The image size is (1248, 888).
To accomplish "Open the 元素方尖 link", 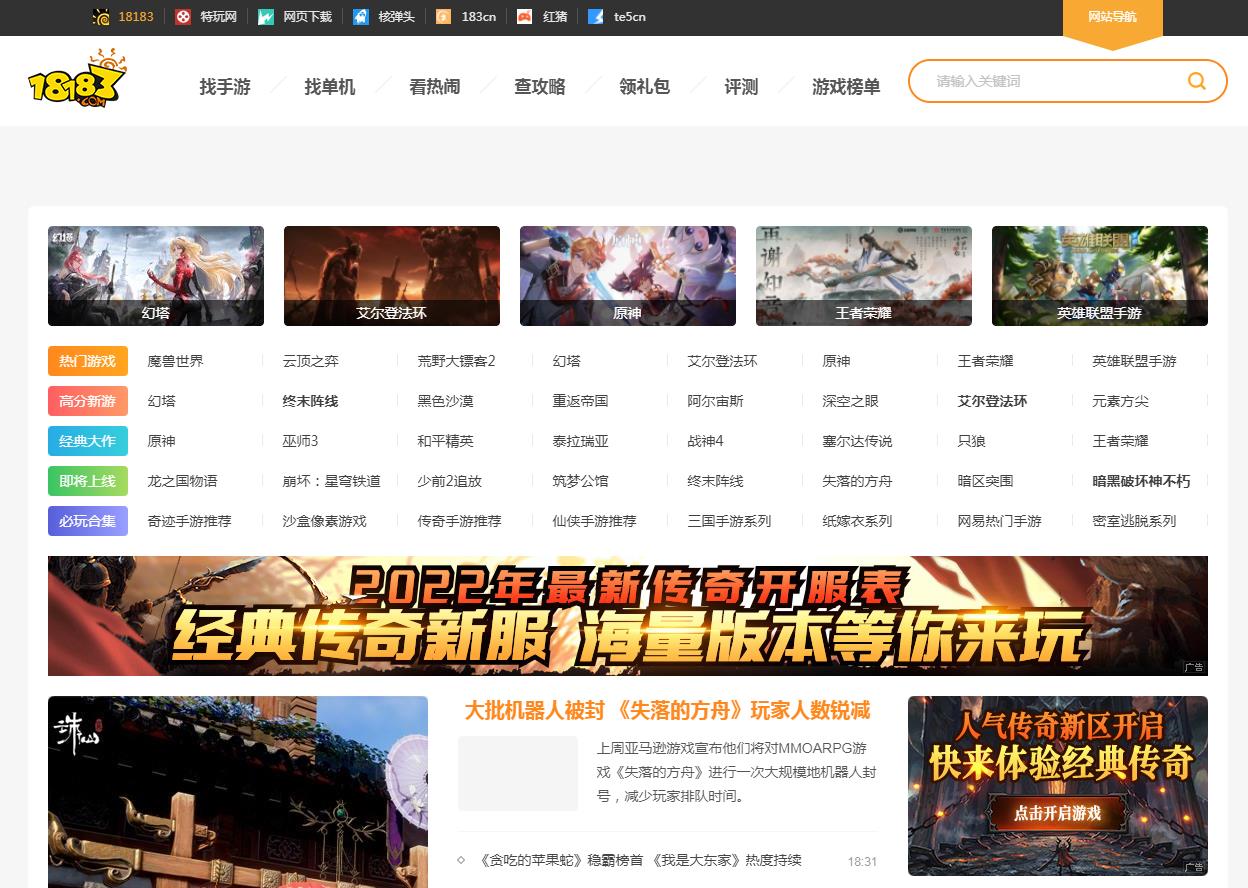I will (1121, 401).
